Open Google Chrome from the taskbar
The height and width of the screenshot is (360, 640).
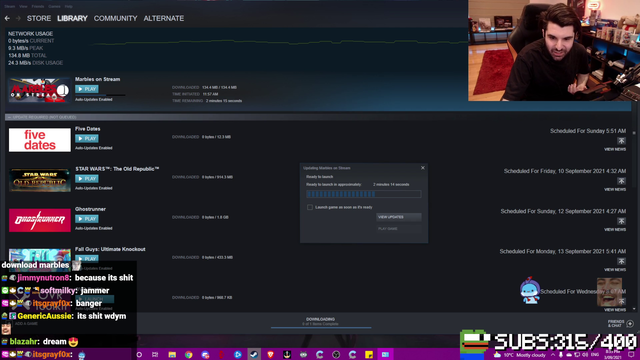tap(189, 355)
